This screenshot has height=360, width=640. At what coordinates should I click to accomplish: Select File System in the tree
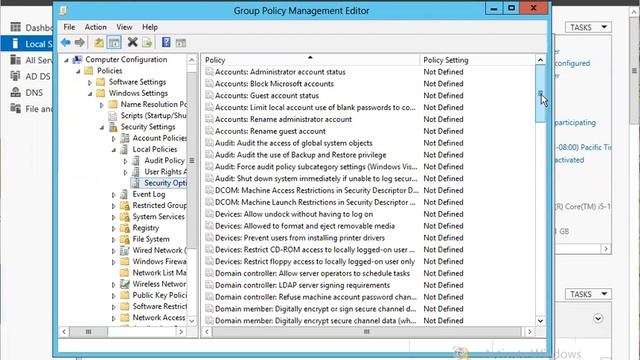(151, 239)
